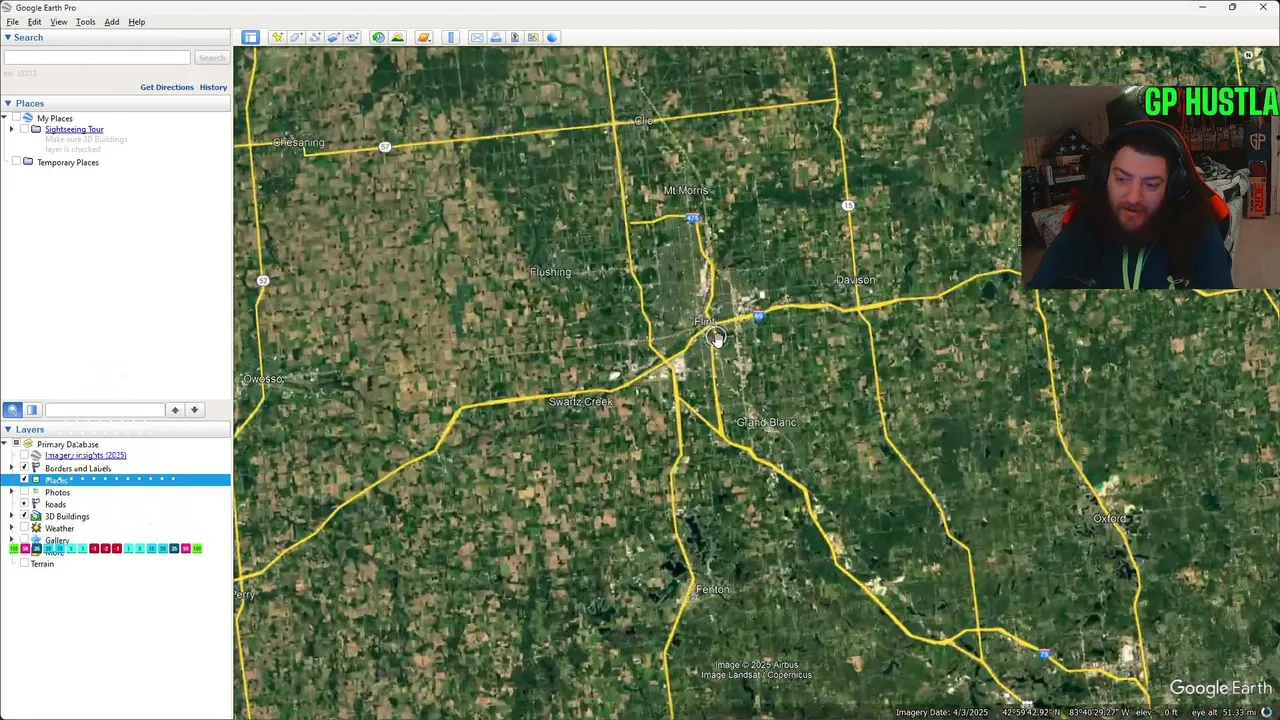This screenshot has width=1280, height=720.
Task: Toggle sunlight across the landscape
Action: tap(397, 37)
